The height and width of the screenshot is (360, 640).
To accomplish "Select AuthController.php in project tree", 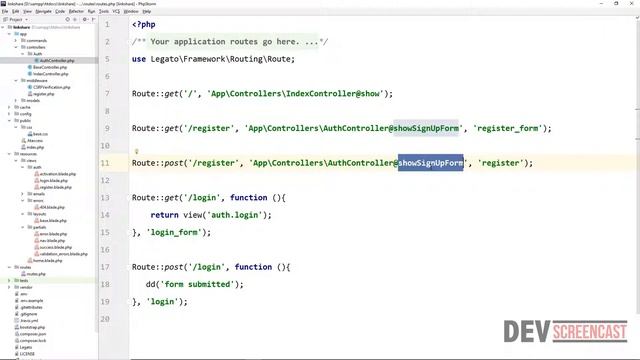I will 55,60.
